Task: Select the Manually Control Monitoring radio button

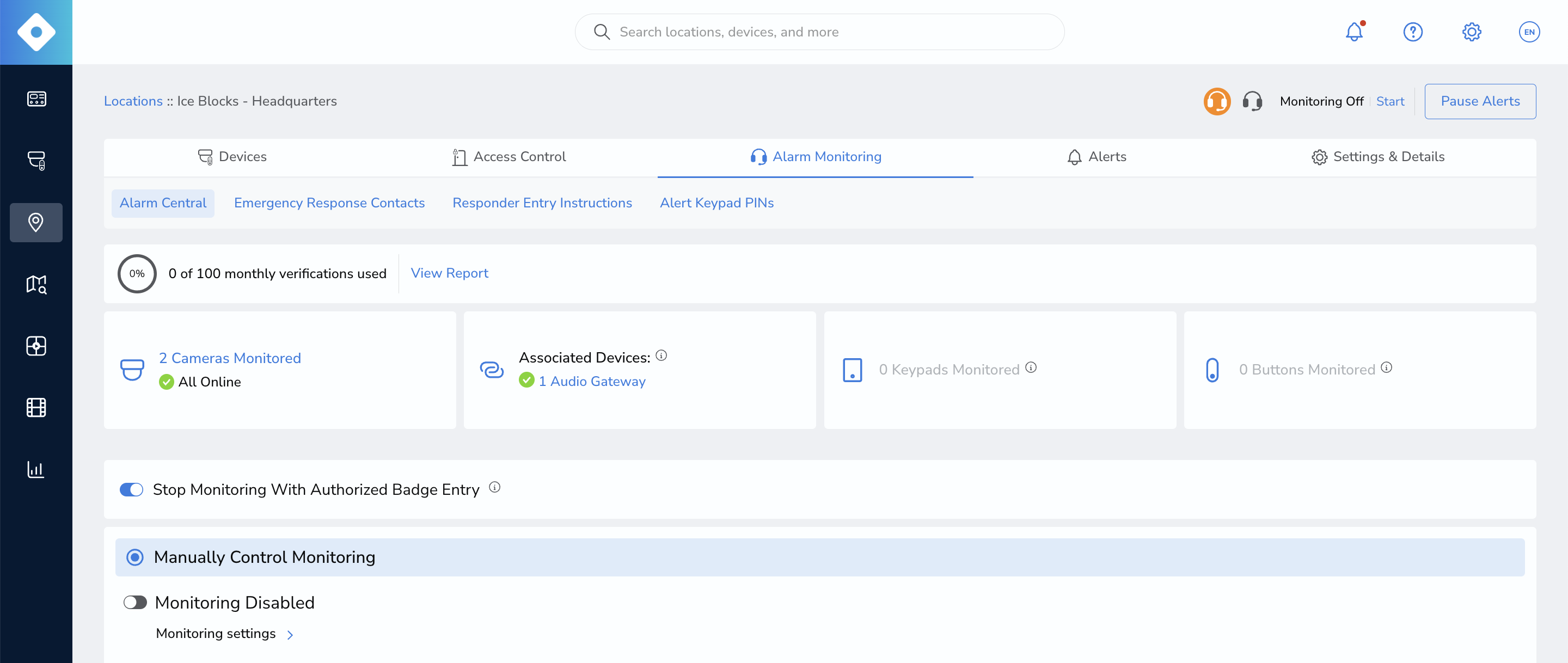Action: [x=134, y=557]
